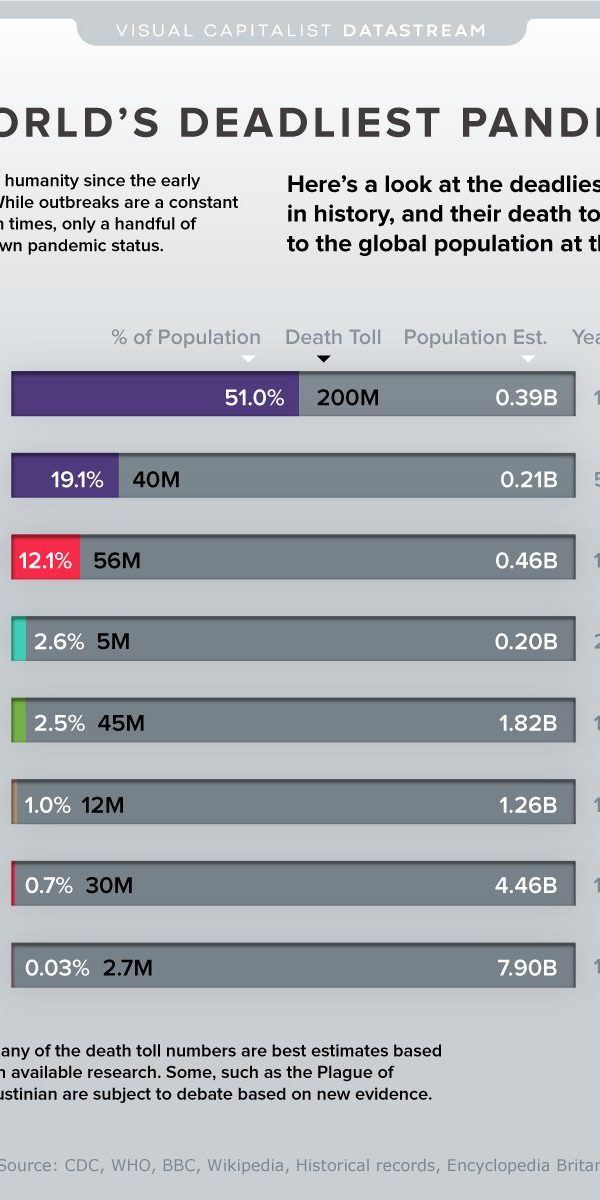Click the white arrow under Population Est.
600x1200 pixels.
tap(528, 359)
